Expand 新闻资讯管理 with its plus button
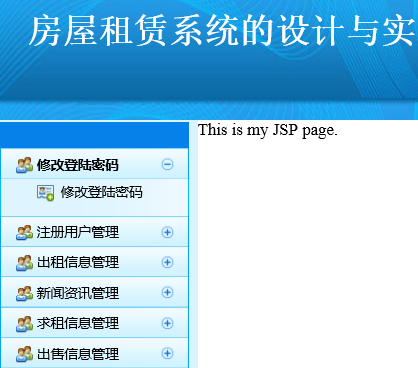Viewport: 418px width, 368px height. [167, 292]
